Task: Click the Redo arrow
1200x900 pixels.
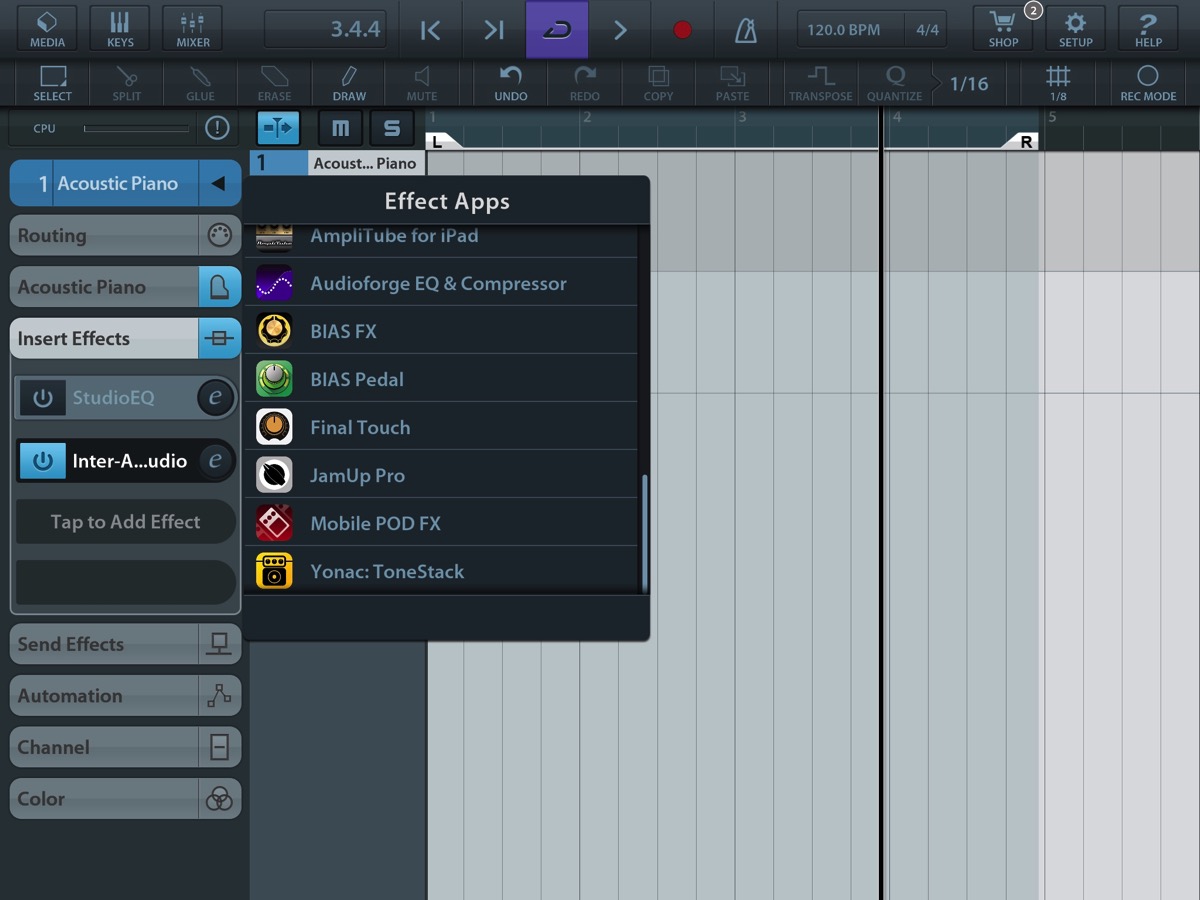Action: click(585, 83)
